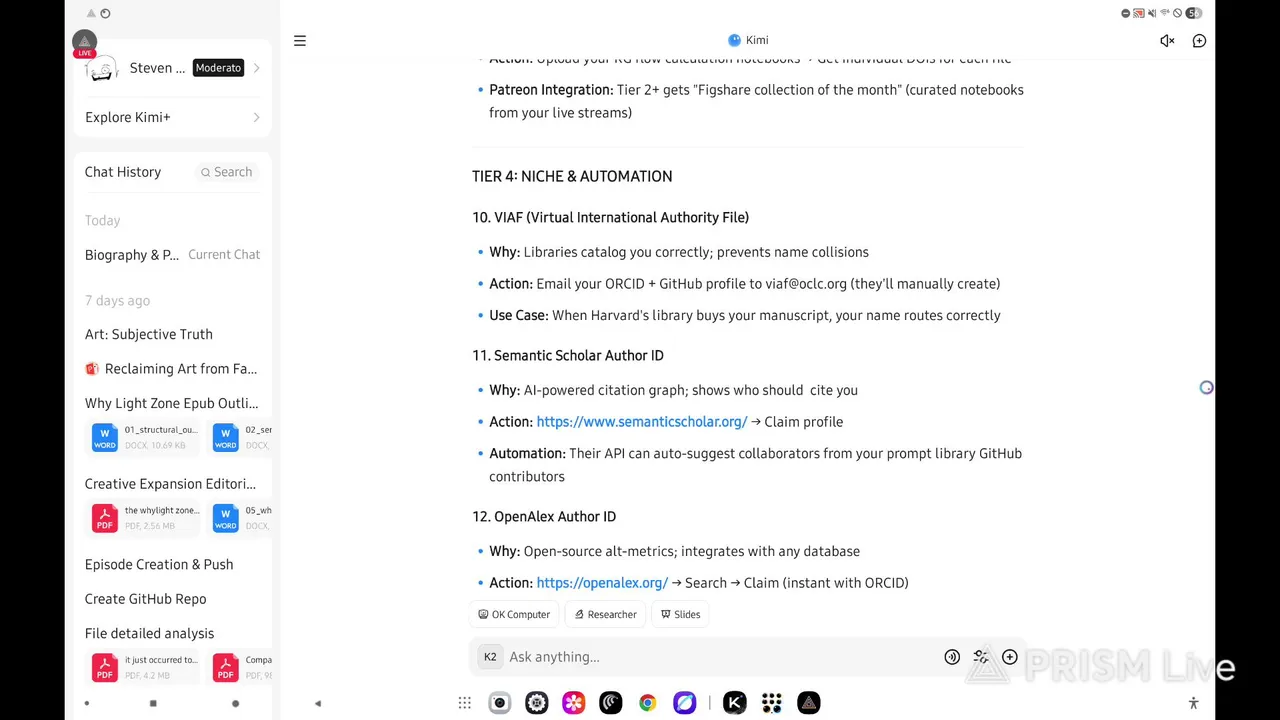Select the OK Computer mode button
This screenshot has height=720, width=1280.
click(x=514, y=615)
